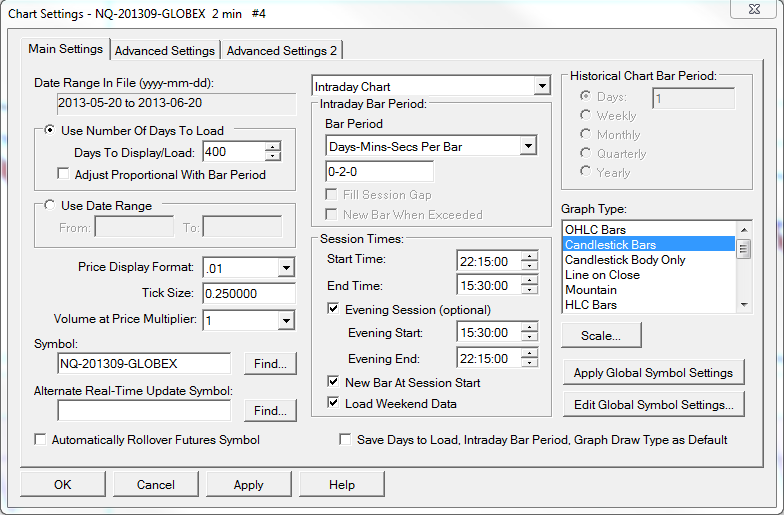Image resolution: width=784 pixels, height=515 pixels.
Task: Decrease Days To Display/Load value
Action: [x=273, y=156]
